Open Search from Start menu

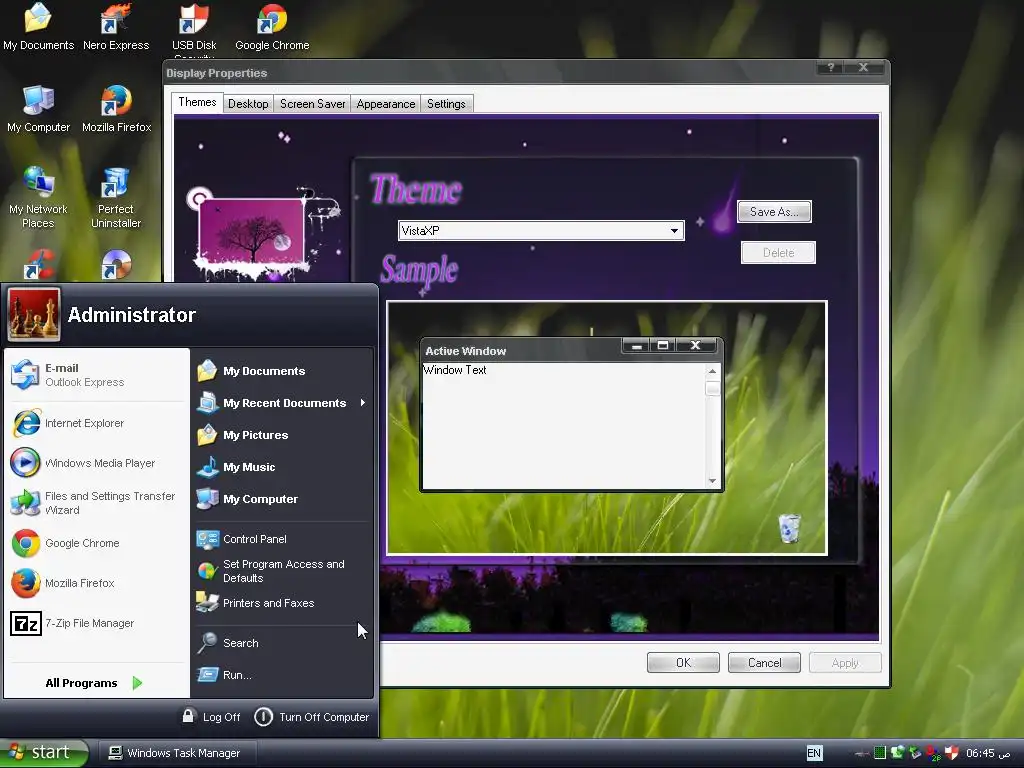click(x=283, y=643)
